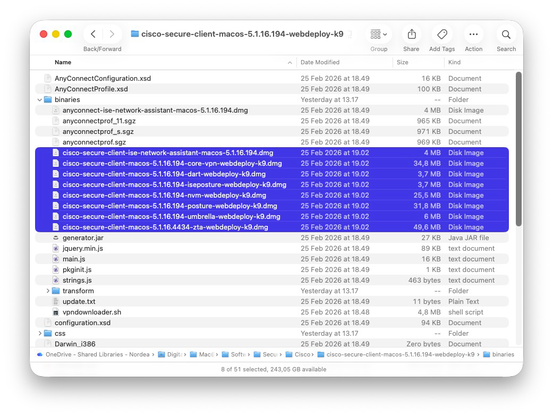This screenshot has width=553, height=416.
Task: Click the 34,8 MB size cell
Action: (427, 163)
